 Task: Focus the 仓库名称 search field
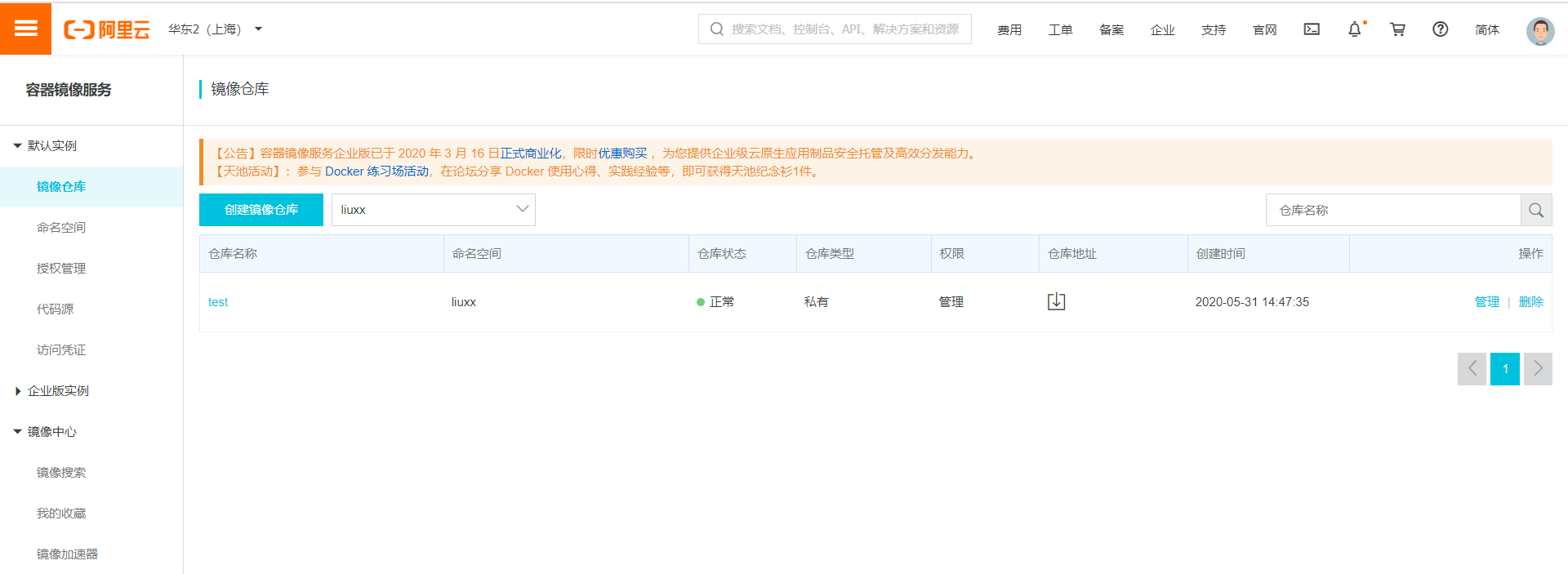point(1392,210)
